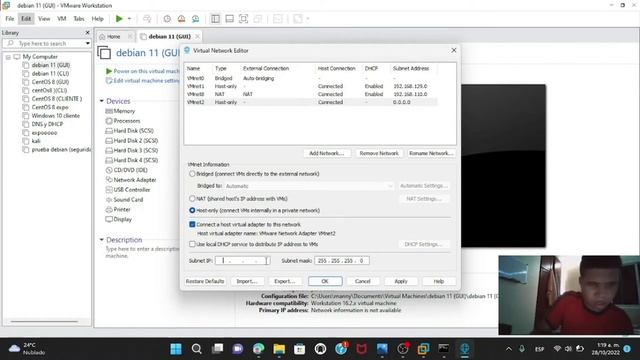
Task: Click the Restore Defaults button
Action: click(205, 281)
